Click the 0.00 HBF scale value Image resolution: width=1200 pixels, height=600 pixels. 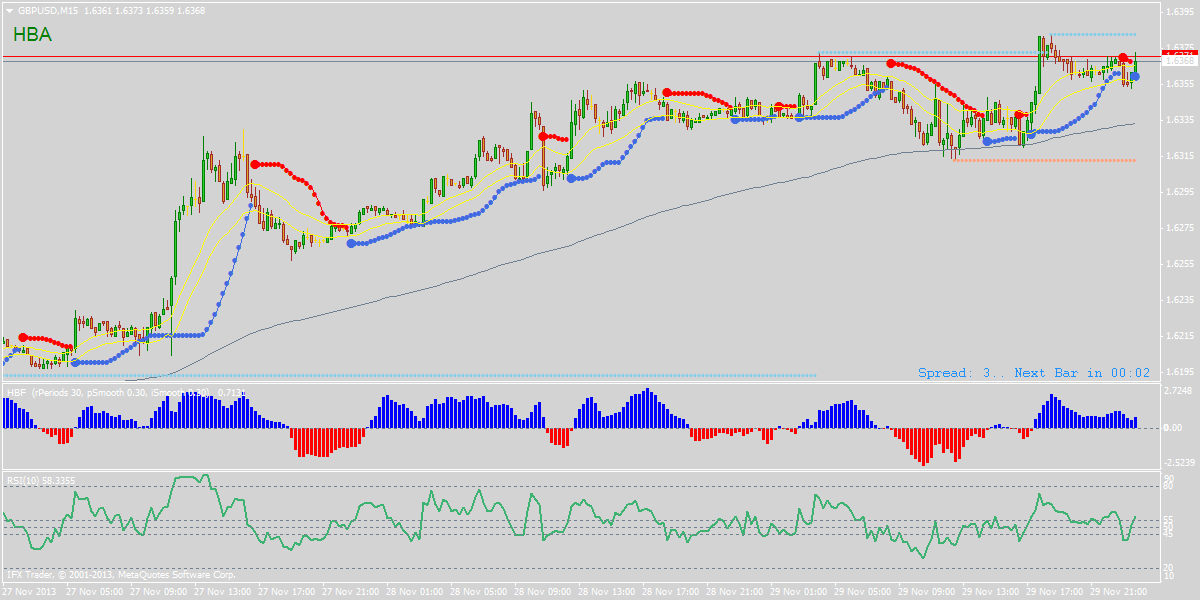tap(1175, 428)
